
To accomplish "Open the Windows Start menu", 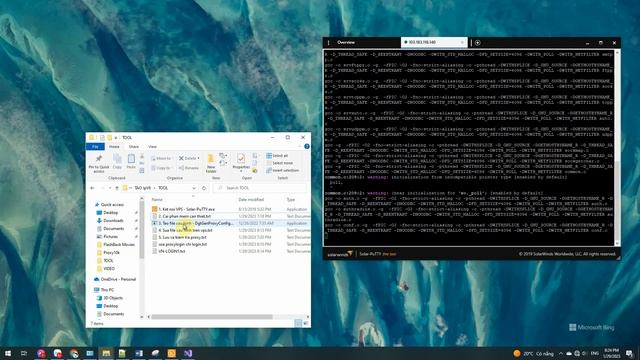I will 8,353.
